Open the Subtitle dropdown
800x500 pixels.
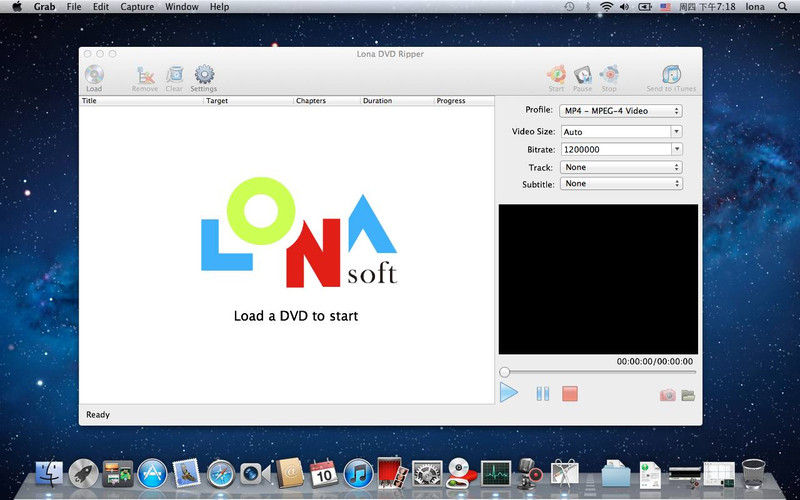(x=621, y=183)
